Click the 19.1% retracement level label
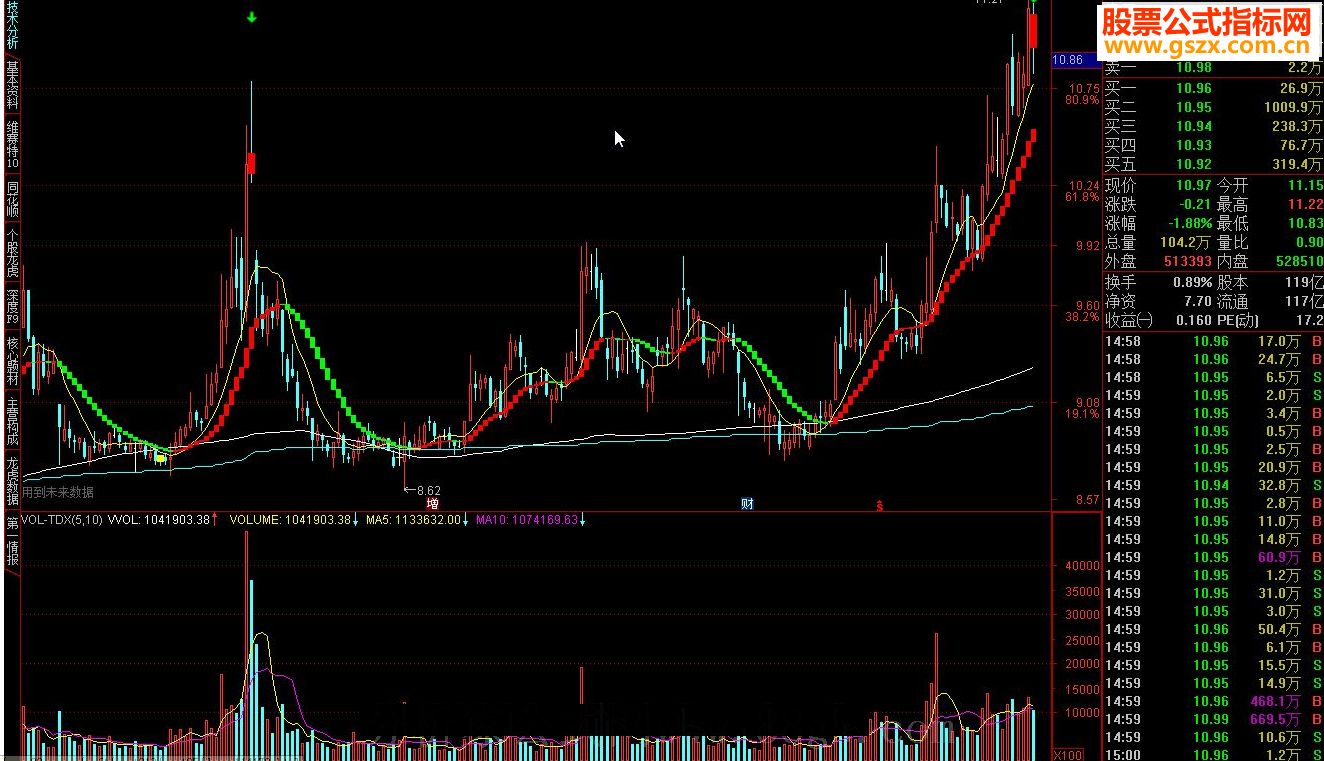This screenshot has height=761, width=1324. (x=1081, y=413)
